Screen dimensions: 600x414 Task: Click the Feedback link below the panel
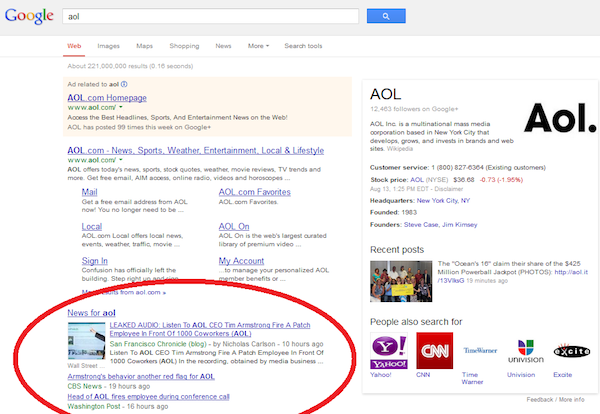click(x=540, y=399)
